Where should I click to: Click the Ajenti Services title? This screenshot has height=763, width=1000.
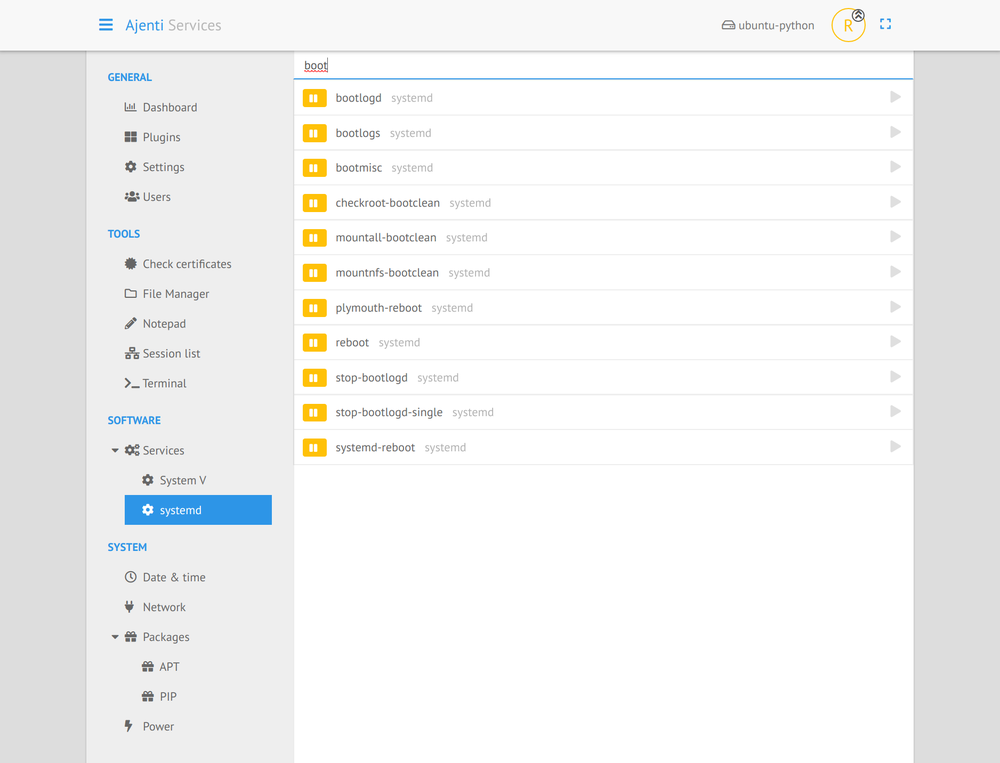[x=173, y=26]
